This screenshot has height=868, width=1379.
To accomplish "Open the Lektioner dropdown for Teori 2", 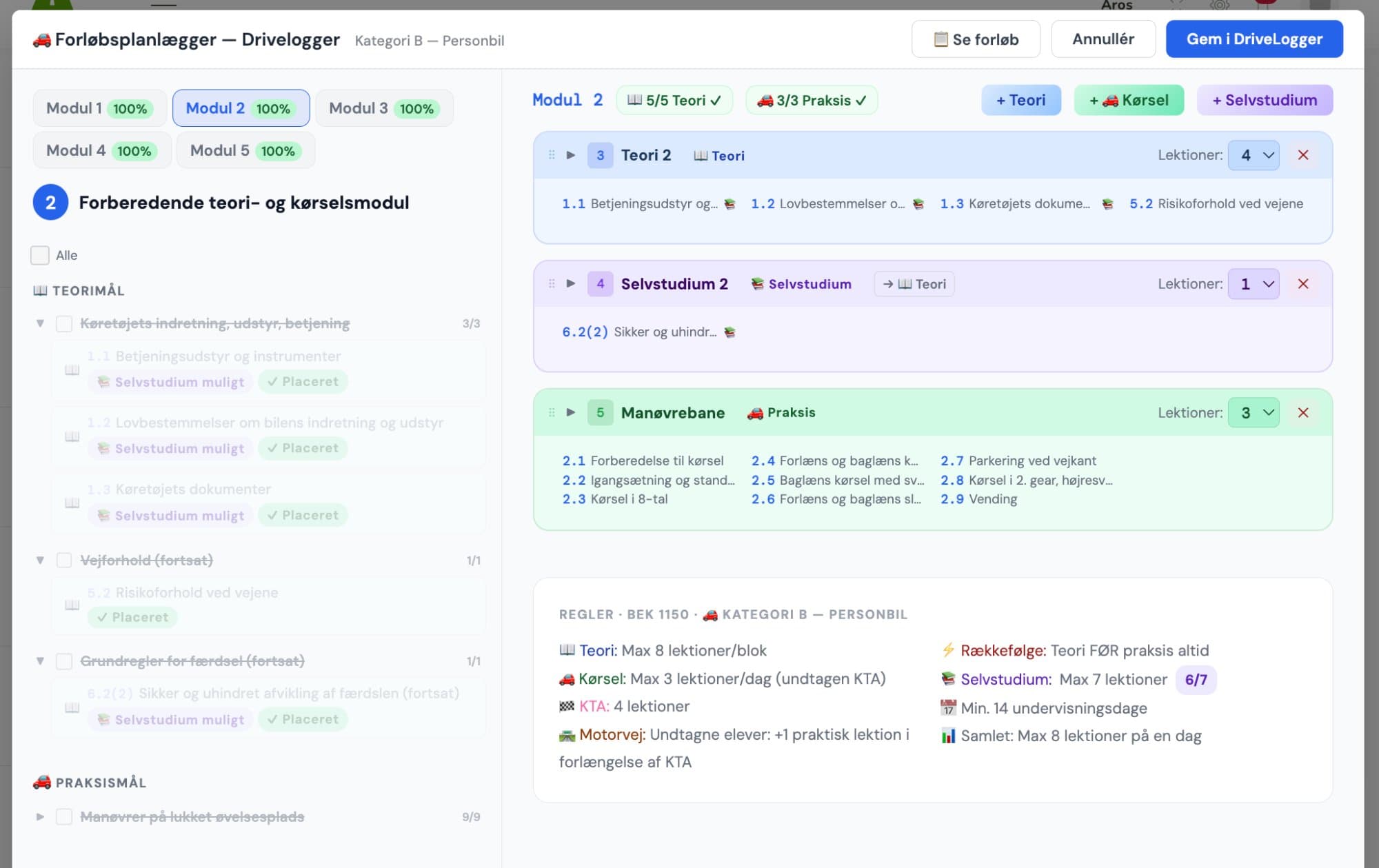I will pos(1254,155).
